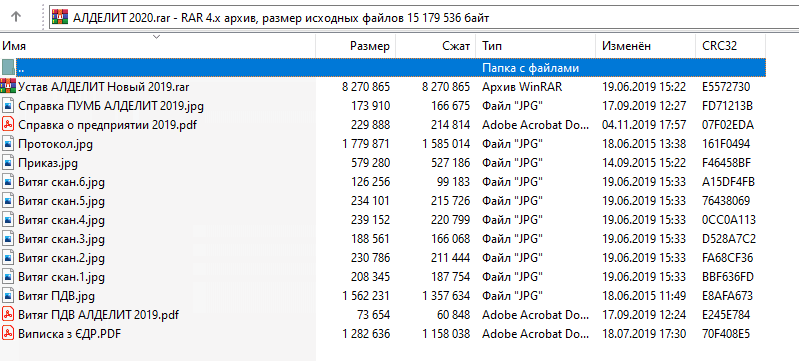Screen dimensions: 799x361
Task: Click the WinRAR archive icon in address bar
Action: [60, 18]
